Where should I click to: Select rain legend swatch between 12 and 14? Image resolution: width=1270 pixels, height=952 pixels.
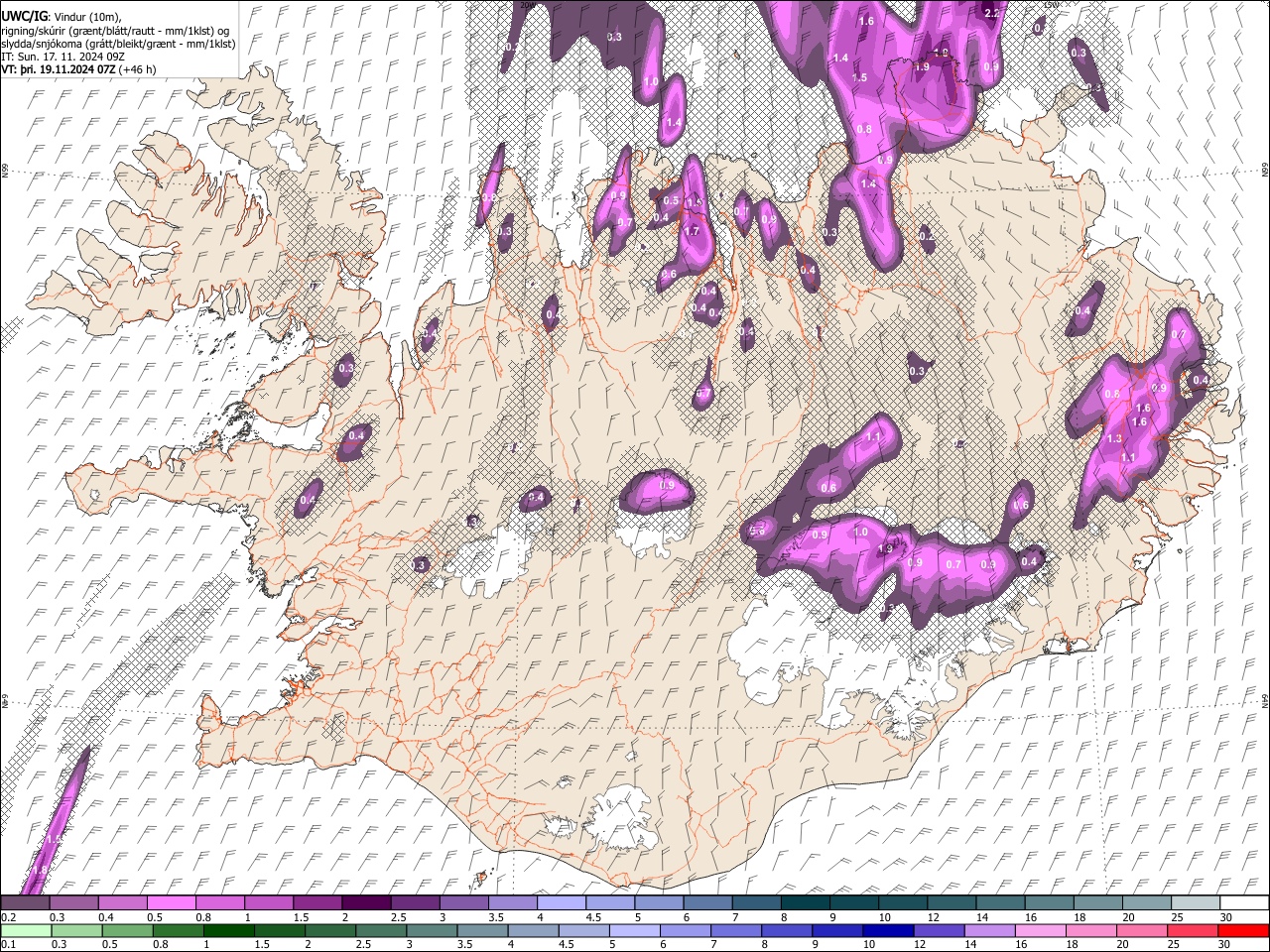coord(940,930)
